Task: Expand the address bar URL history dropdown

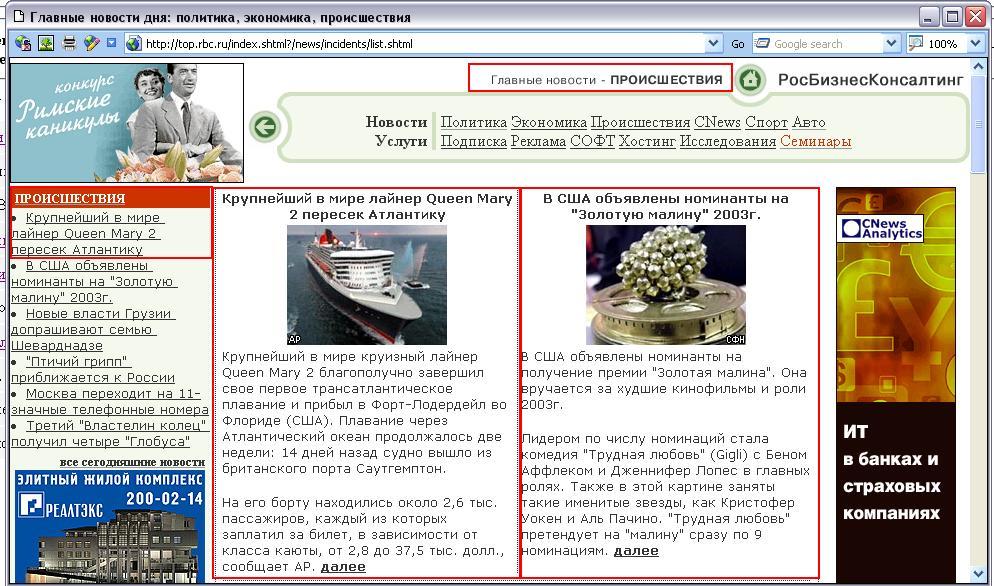Action: tap(713, 44)
